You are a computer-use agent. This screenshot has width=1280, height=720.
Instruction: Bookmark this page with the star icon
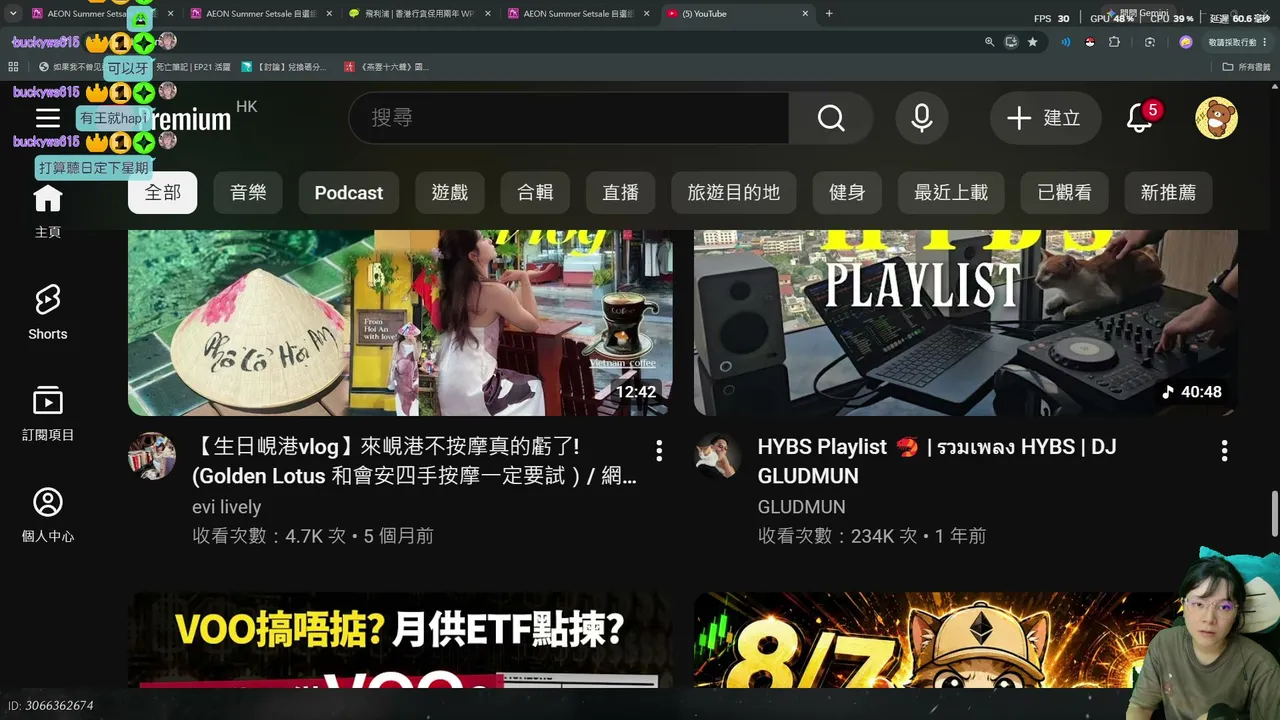(1033, 42)
